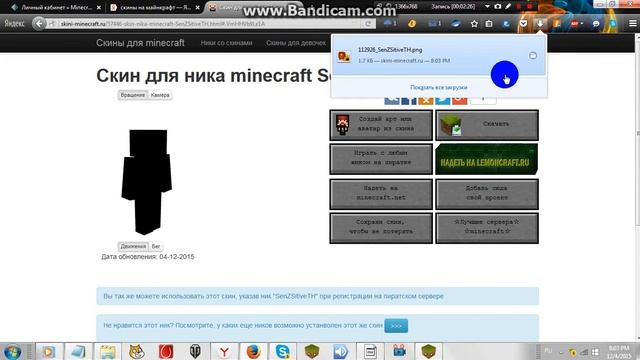The image size is (640, 360).
Task: Click the Twitter share icon
Action: tap(442, 100)
